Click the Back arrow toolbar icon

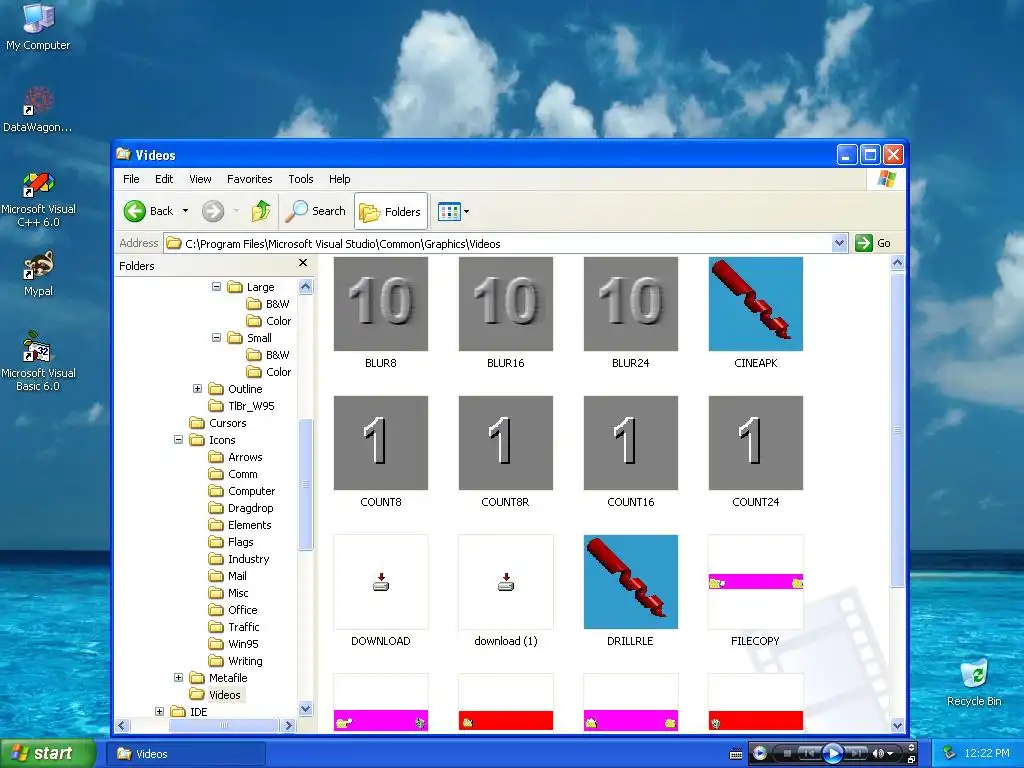pos(135,211)
